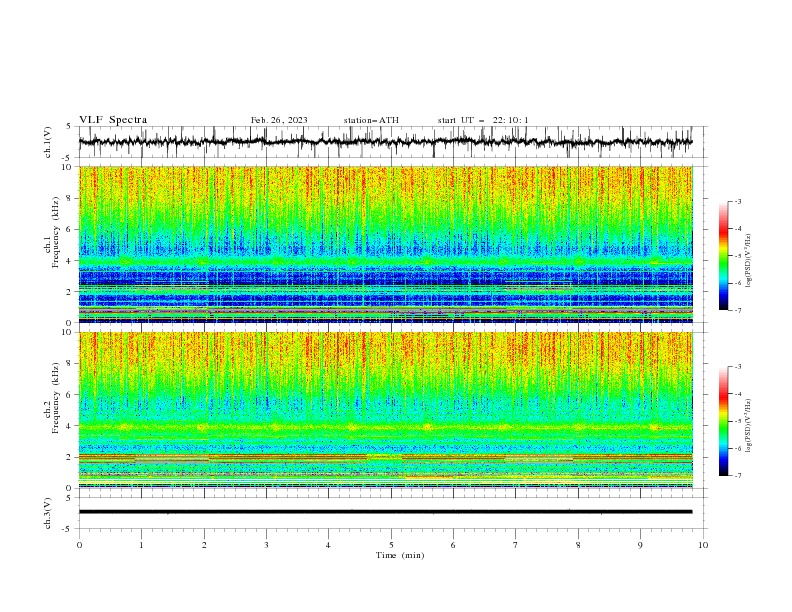Click time axis tick label "9"
The image size is (792, 612).
coord(640,545)
